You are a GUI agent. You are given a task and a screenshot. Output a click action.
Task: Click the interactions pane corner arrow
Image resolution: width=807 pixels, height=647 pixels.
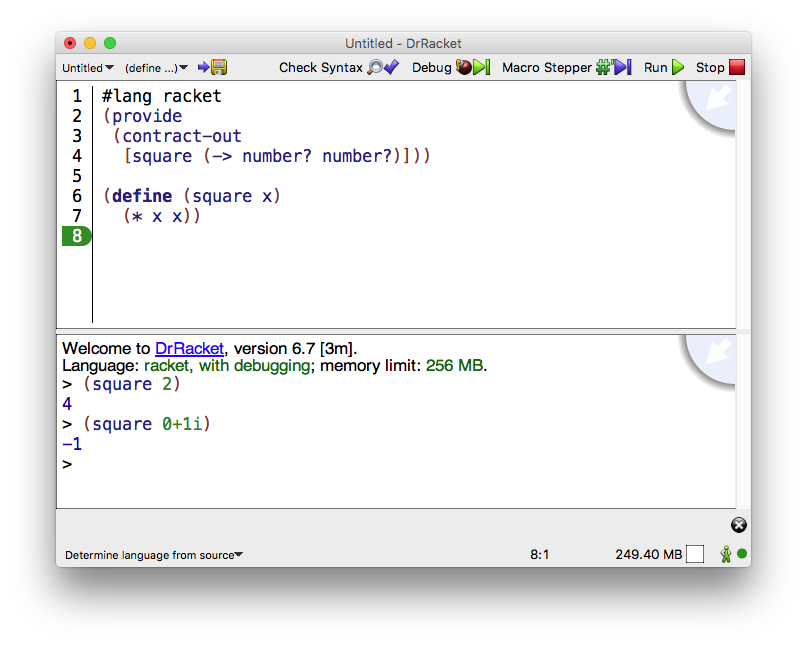tap(717, 352)
